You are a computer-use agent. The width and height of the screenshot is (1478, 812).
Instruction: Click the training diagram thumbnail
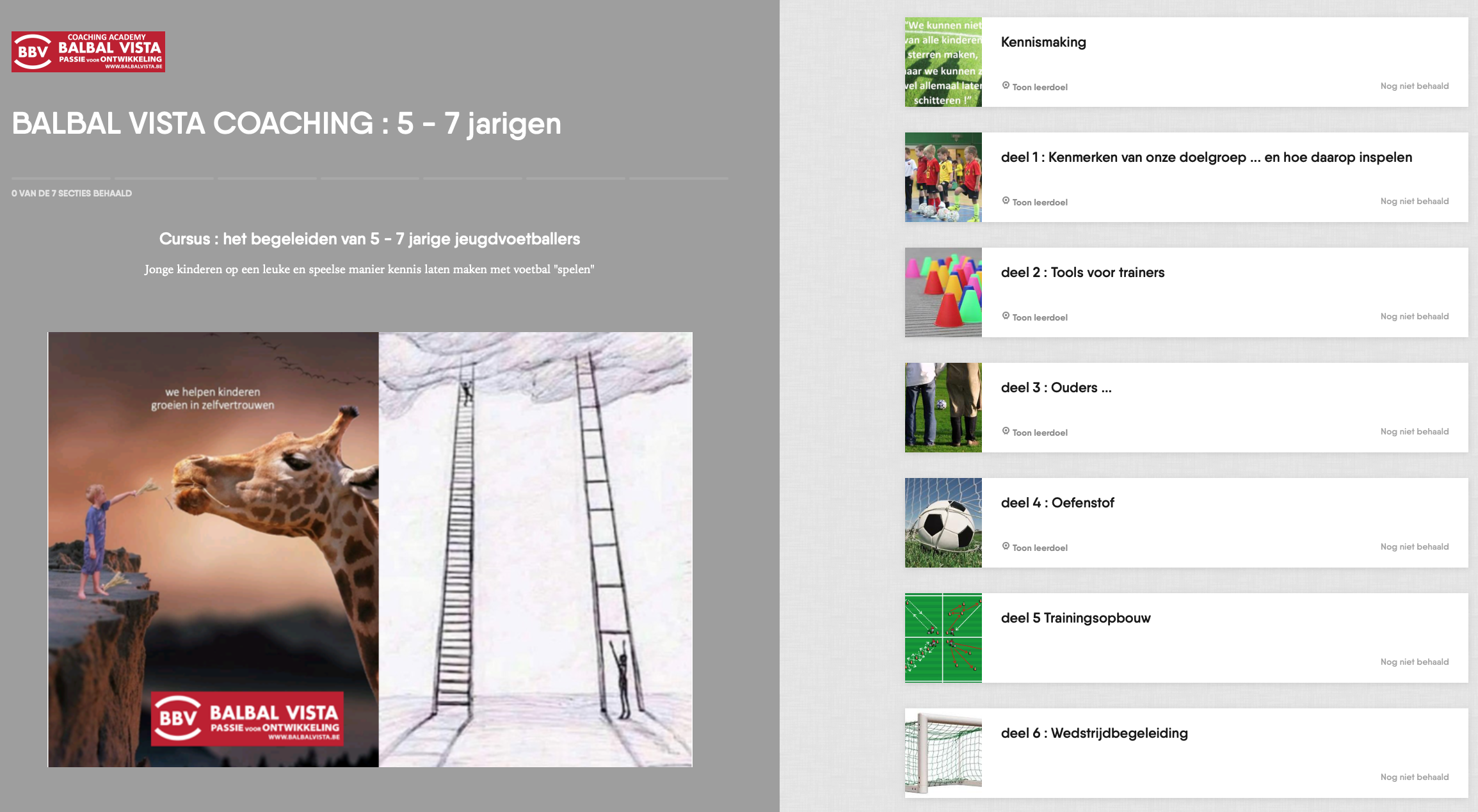click(943, 638)
